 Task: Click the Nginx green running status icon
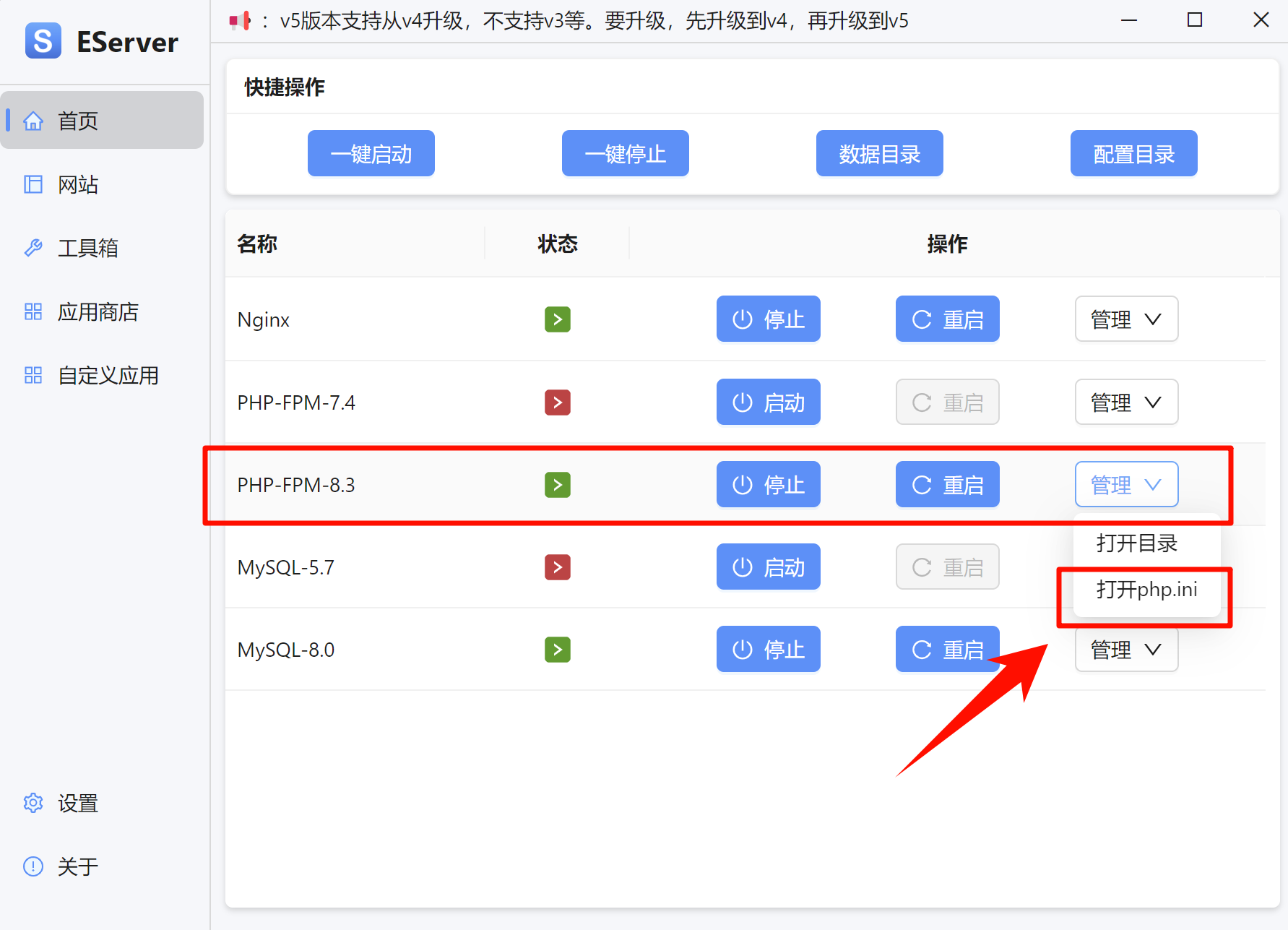pos(557,319)
